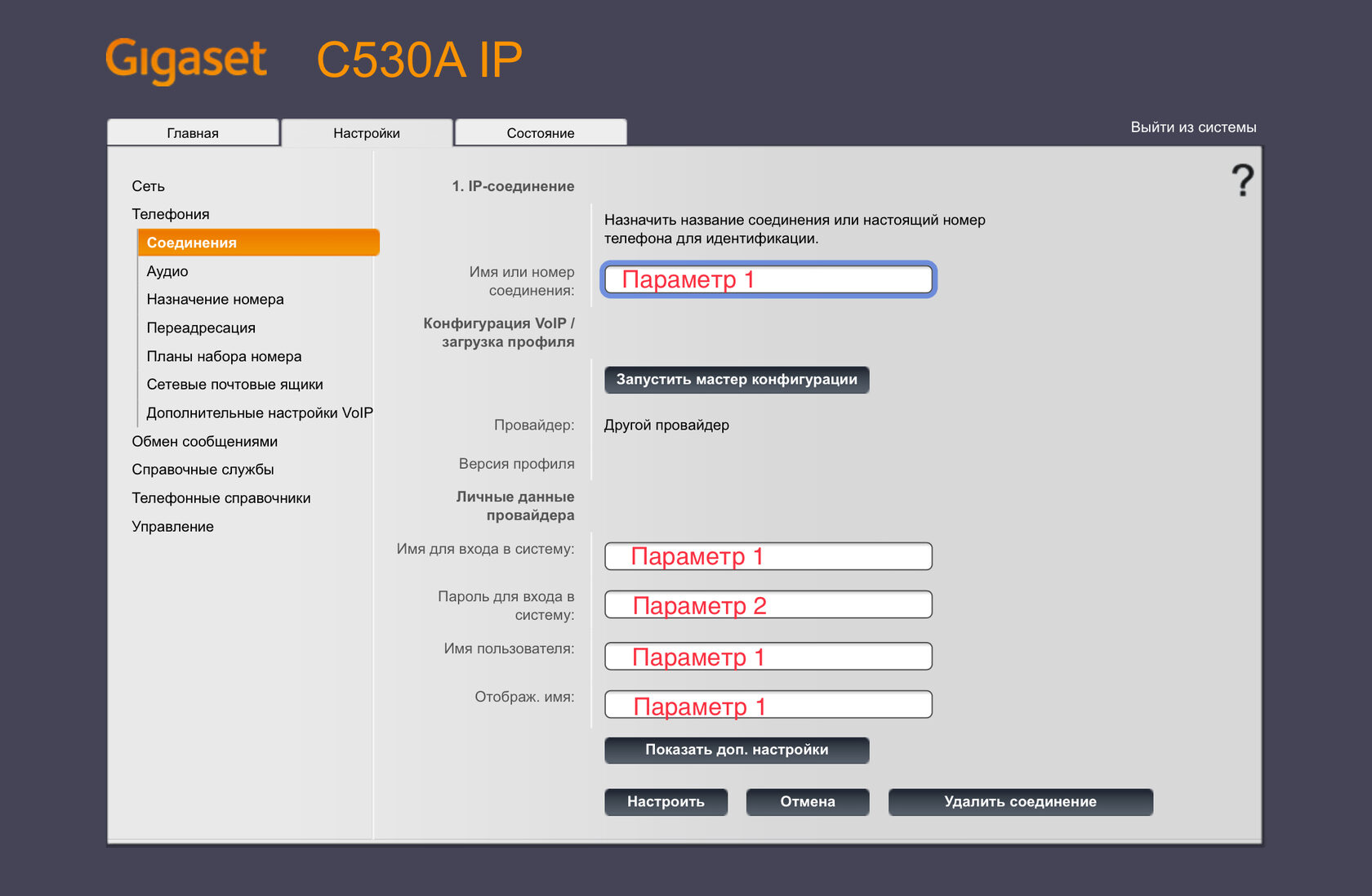
Task: Click the Выйти из системы link
Action: click(x=1193, y=127)
